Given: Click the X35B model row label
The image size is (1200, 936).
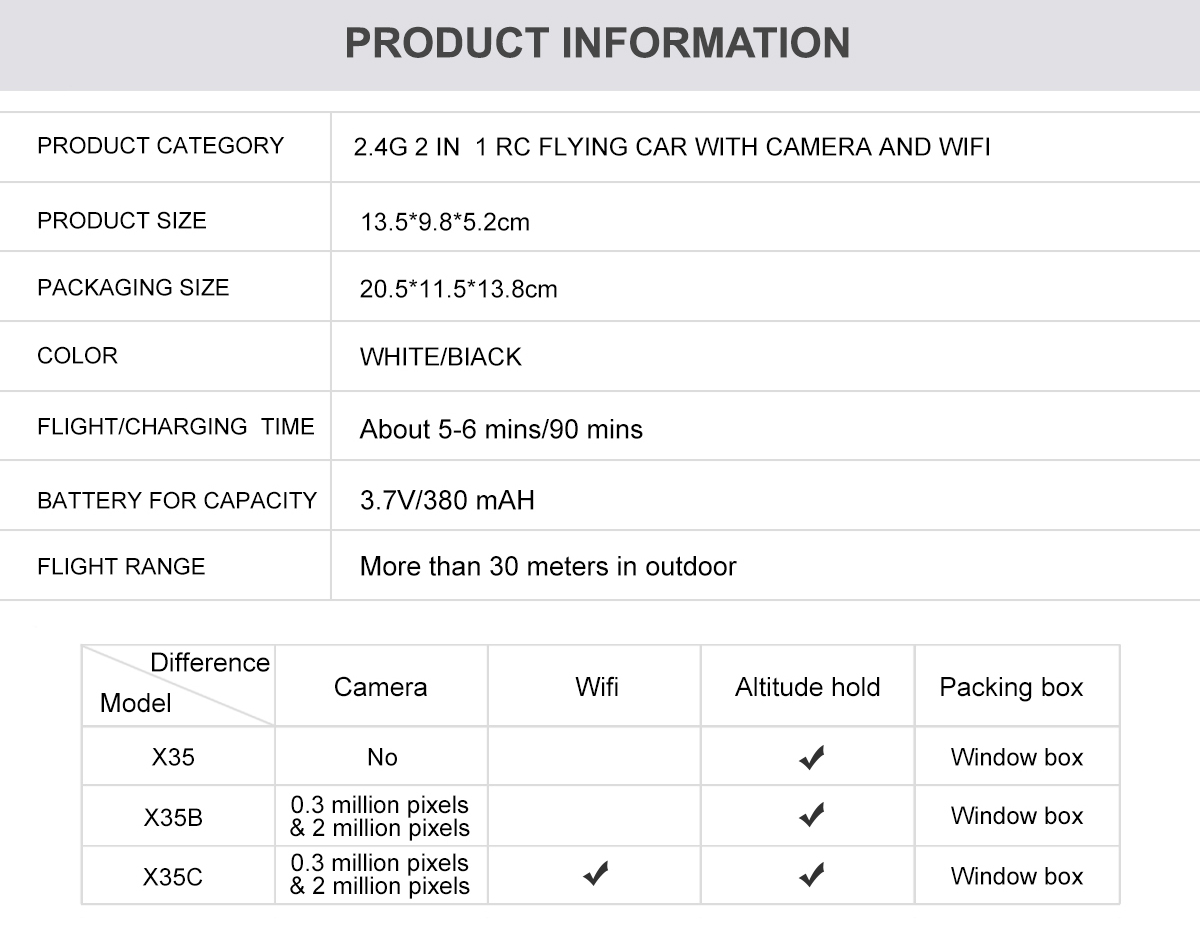Looking at the screenshot, I should coord(173,817).
